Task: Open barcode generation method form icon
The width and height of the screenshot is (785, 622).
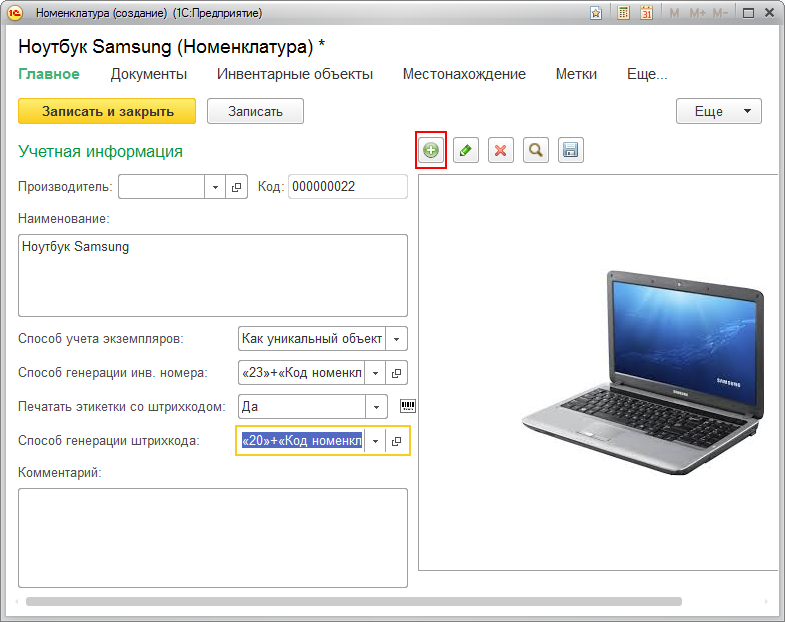Action: [397, 441]
